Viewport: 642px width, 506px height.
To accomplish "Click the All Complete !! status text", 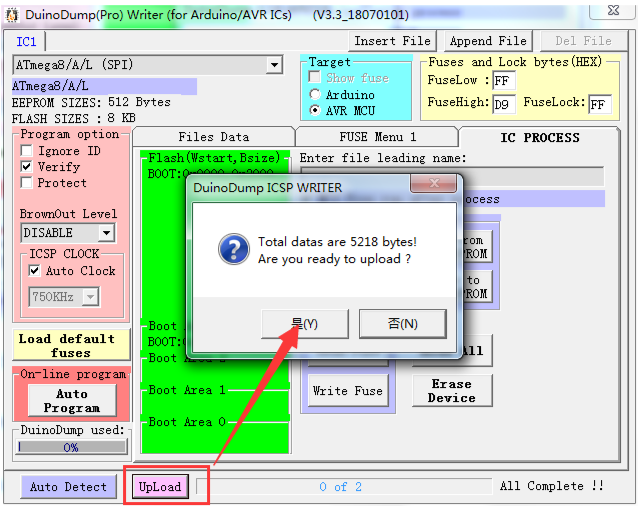I will (x=552, y=486).
